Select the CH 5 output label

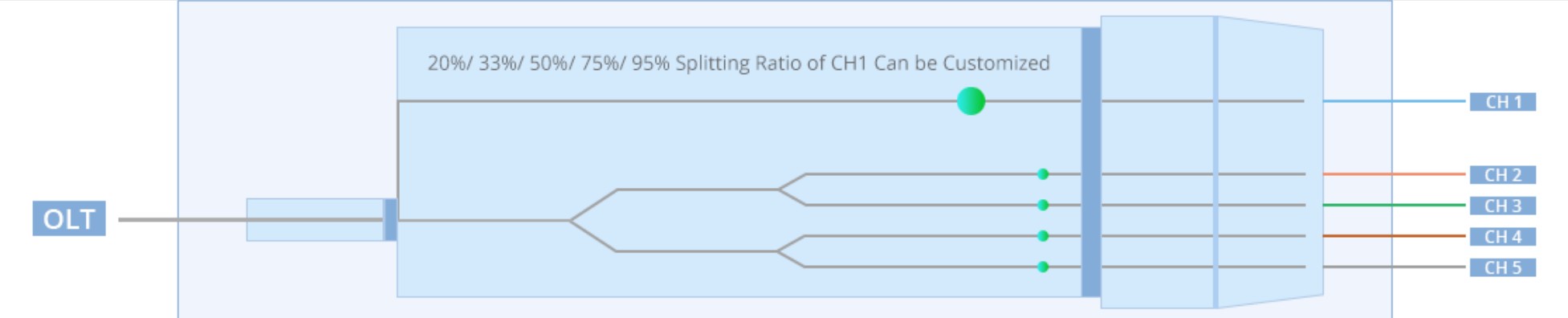1502,267
